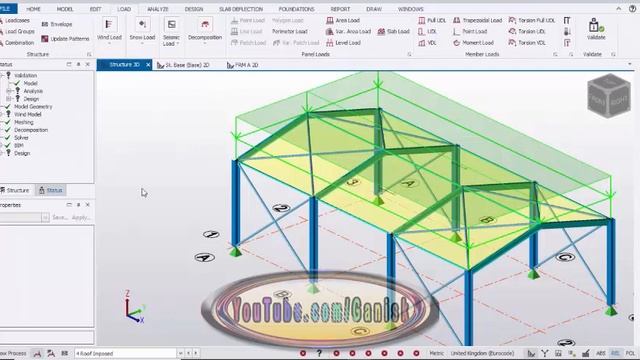This screenshot has width=640, height=360.
Task: Select Model Geometry in Status tree
Action: pos(33,107)
